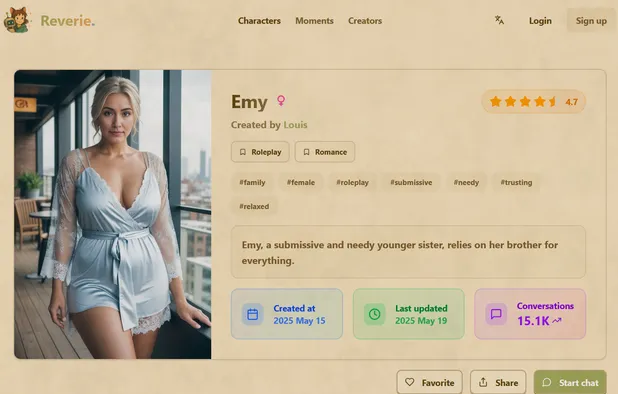Image resolution: width=618 pixels, height=394 pixels.
Task: Select the Roleplay category button
Action: tap(260, 152)
